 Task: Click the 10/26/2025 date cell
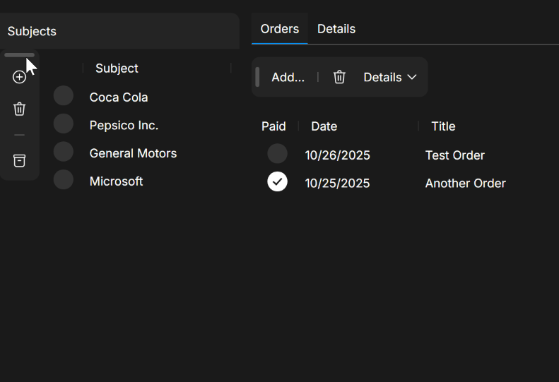[337, 155]
